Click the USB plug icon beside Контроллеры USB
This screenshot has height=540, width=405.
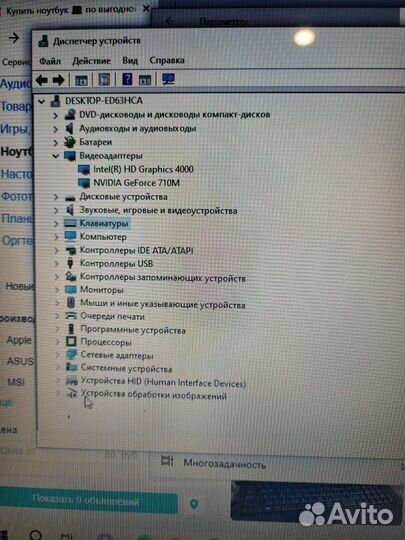[71, 263]
